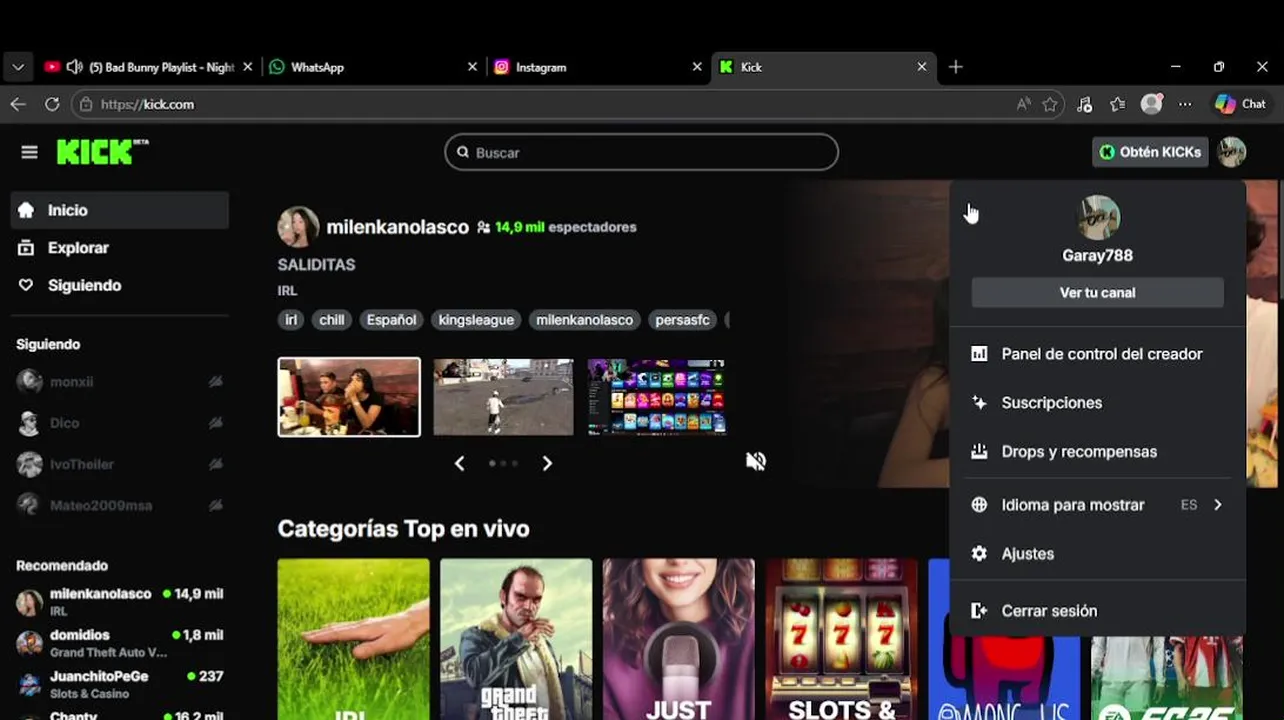The width and height of the screenshot is (1284, 720).
Task: Select the chill tag
Action: click(x=332, y=320)
